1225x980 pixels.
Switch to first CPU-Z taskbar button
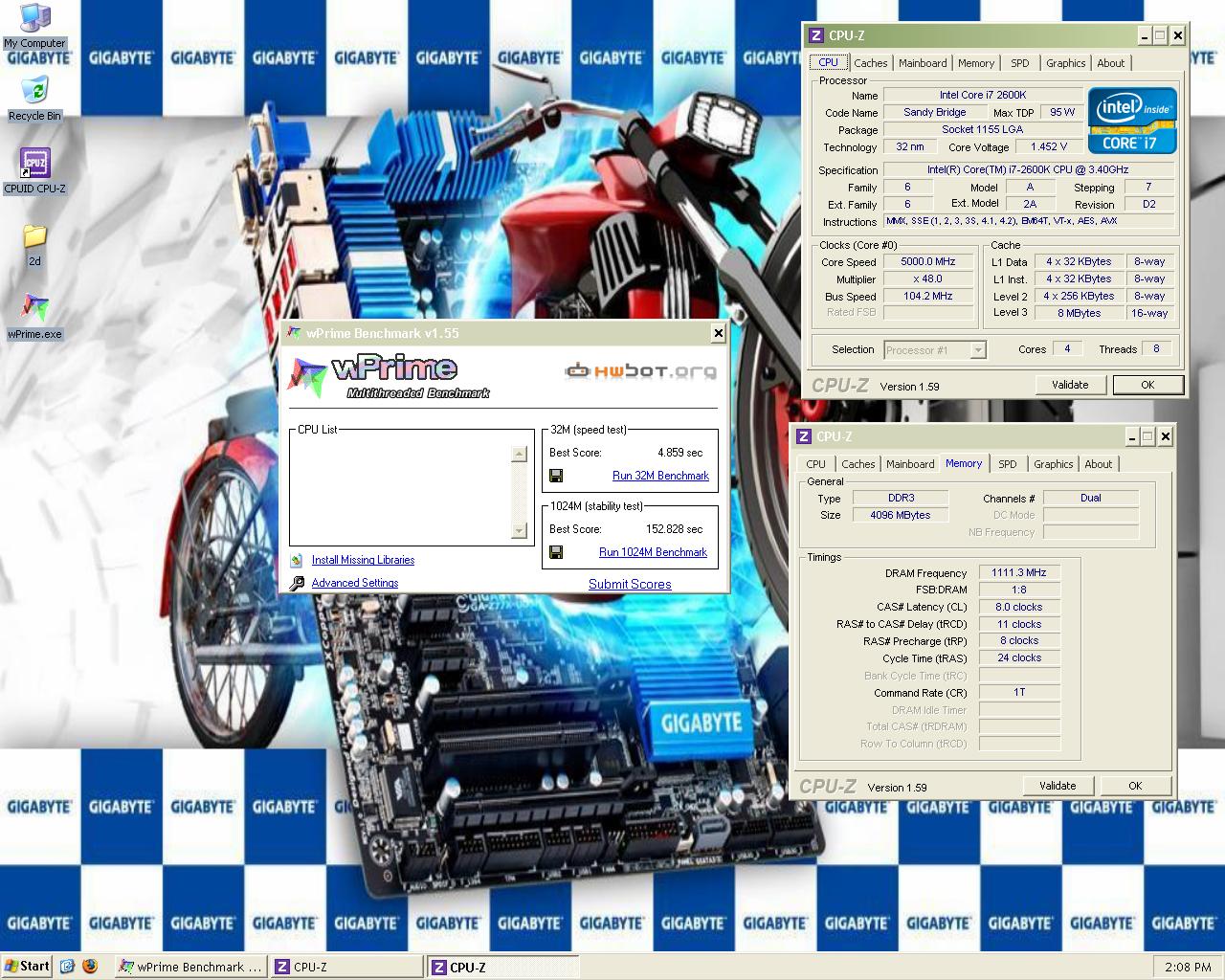point(346,967)
